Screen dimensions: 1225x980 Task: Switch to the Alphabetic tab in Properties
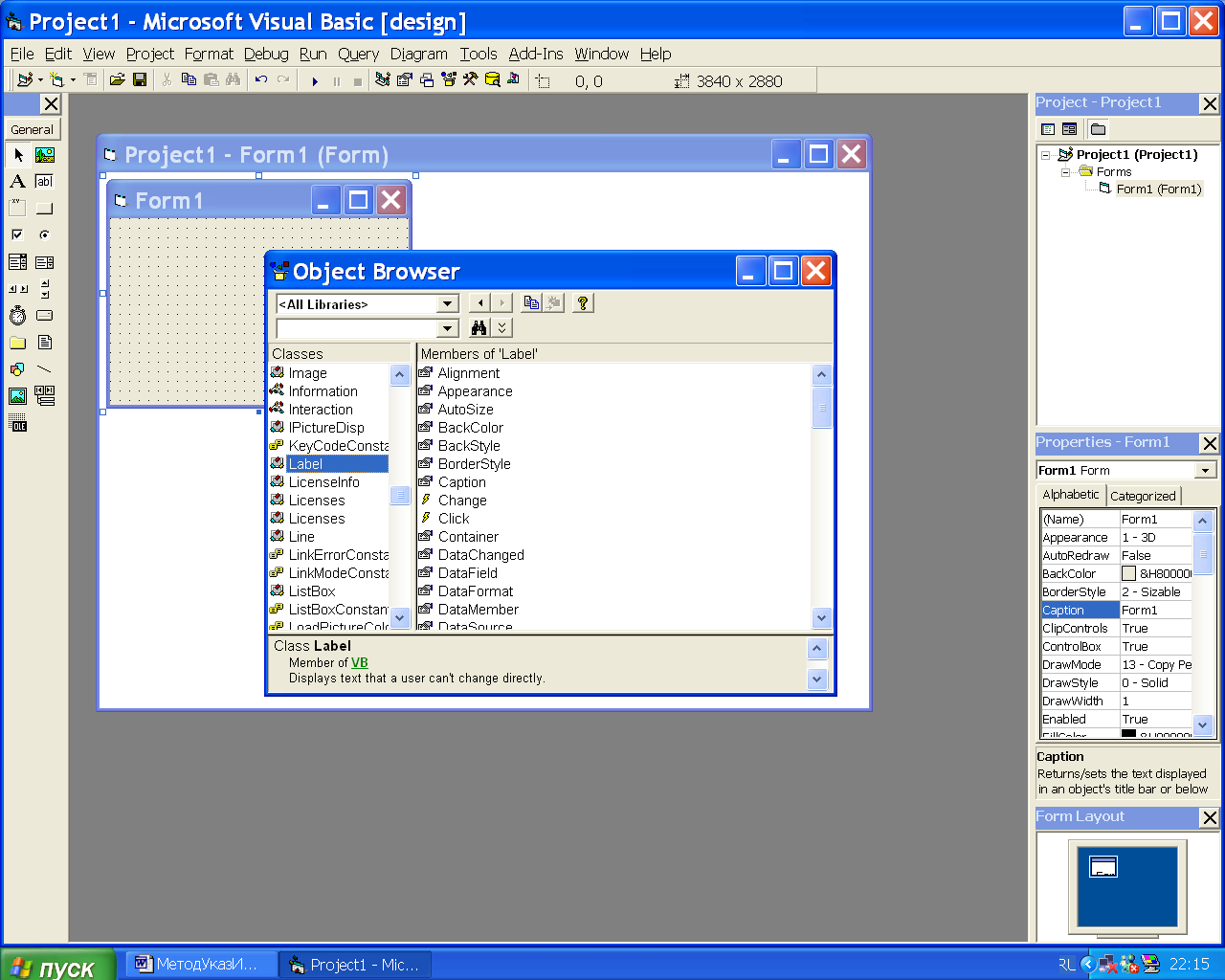click(x=1071, y=494)
